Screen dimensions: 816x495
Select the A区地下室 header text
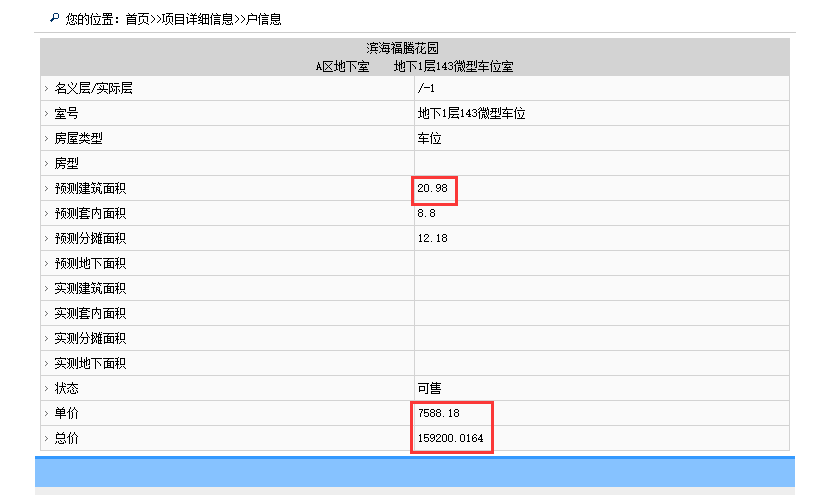342,67
